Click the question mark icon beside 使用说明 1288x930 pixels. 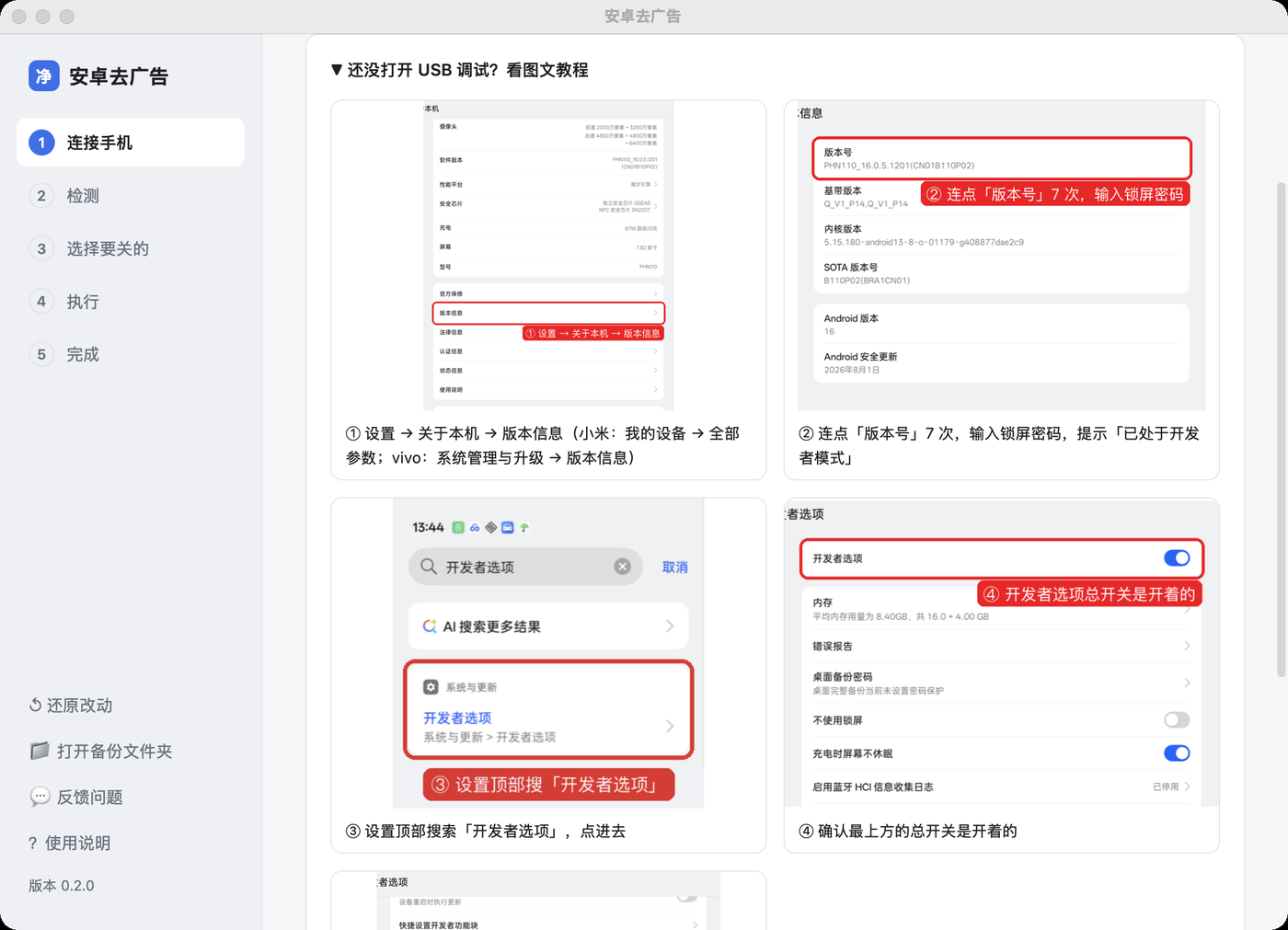[33, 844]
